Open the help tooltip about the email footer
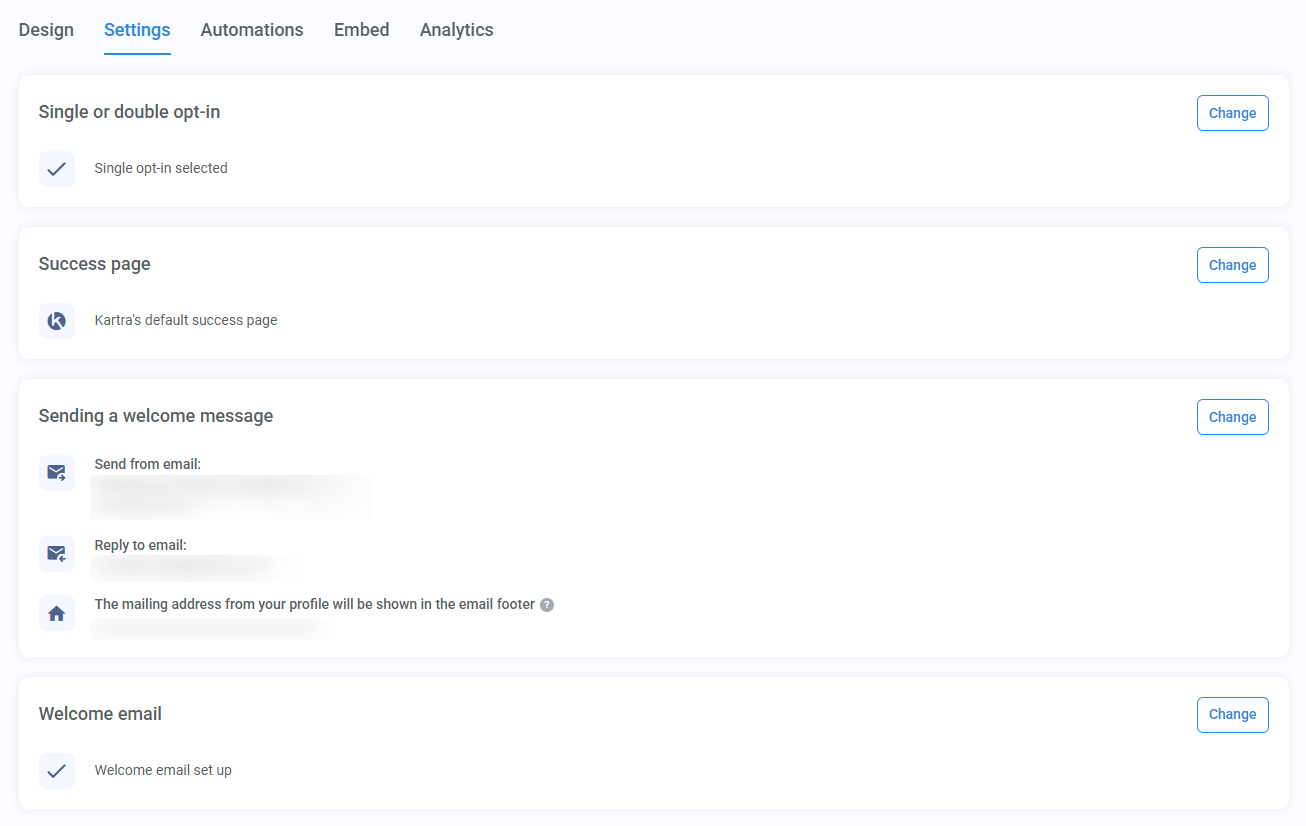Image resolution: width=1306 pixels, height=826 pixels. point(546,604)
